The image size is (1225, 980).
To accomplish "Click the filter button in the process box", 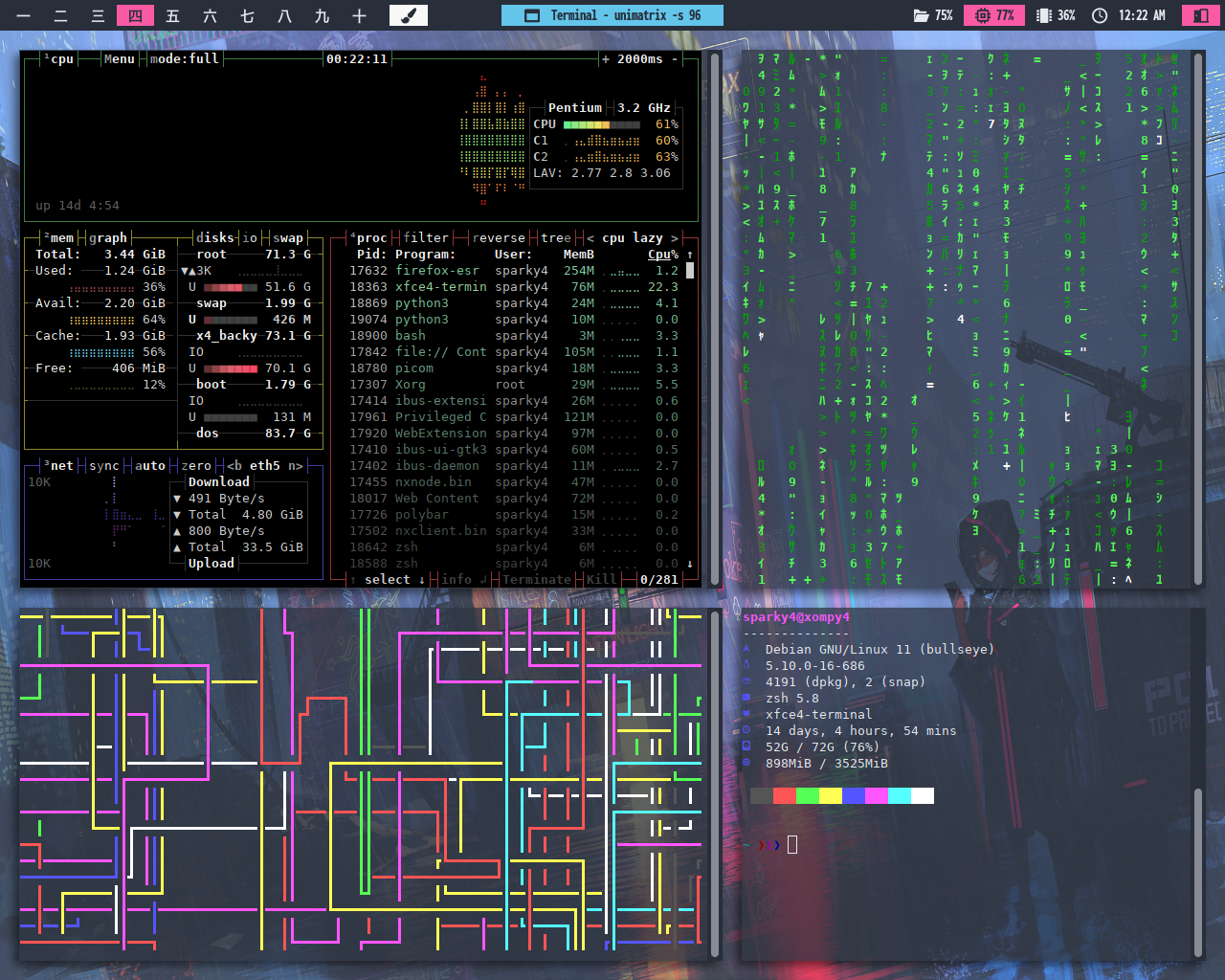I will [425, 238].
